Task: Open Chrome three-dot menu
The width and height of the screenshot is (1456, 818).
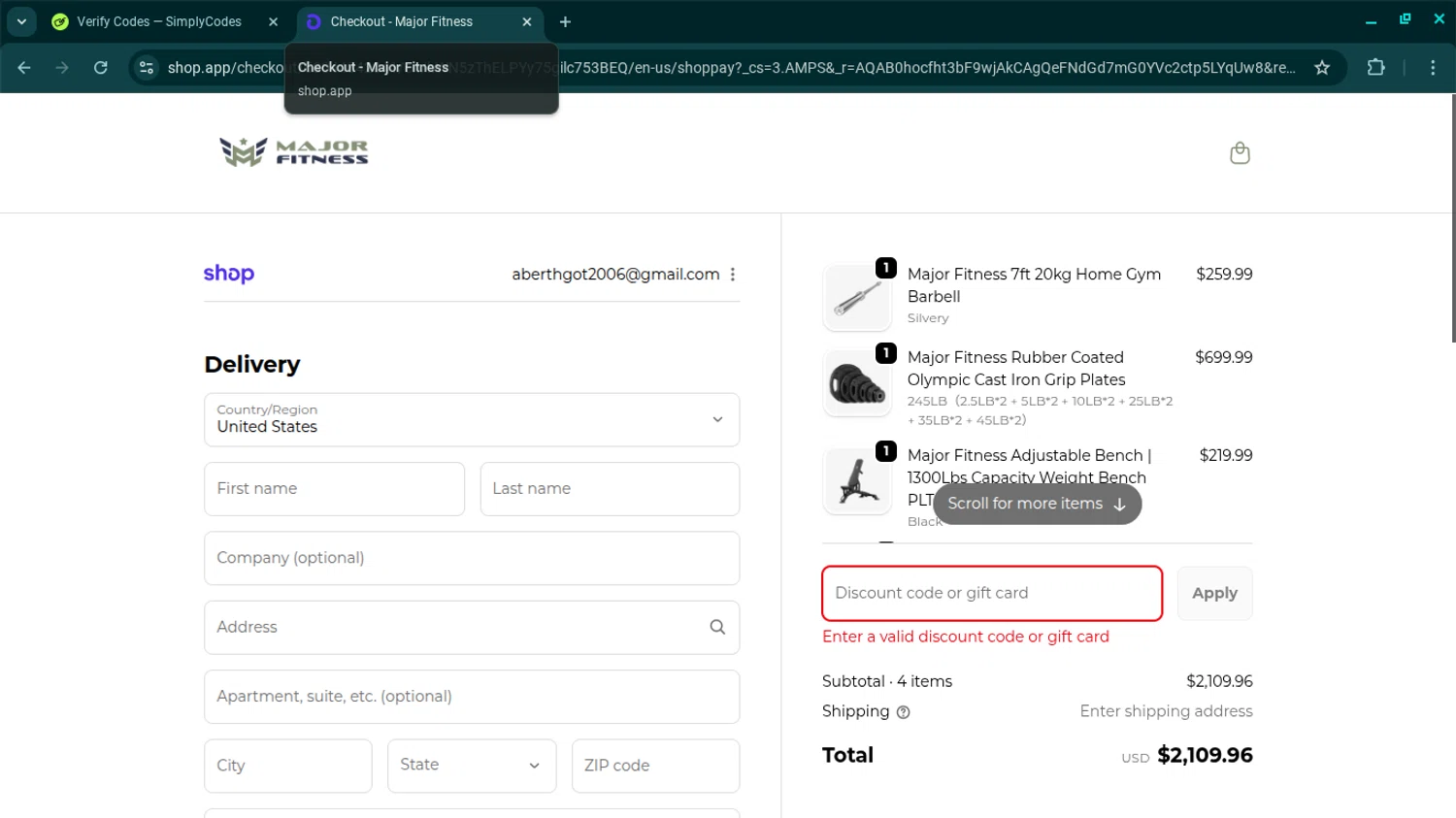Action: click(1433, 67)
